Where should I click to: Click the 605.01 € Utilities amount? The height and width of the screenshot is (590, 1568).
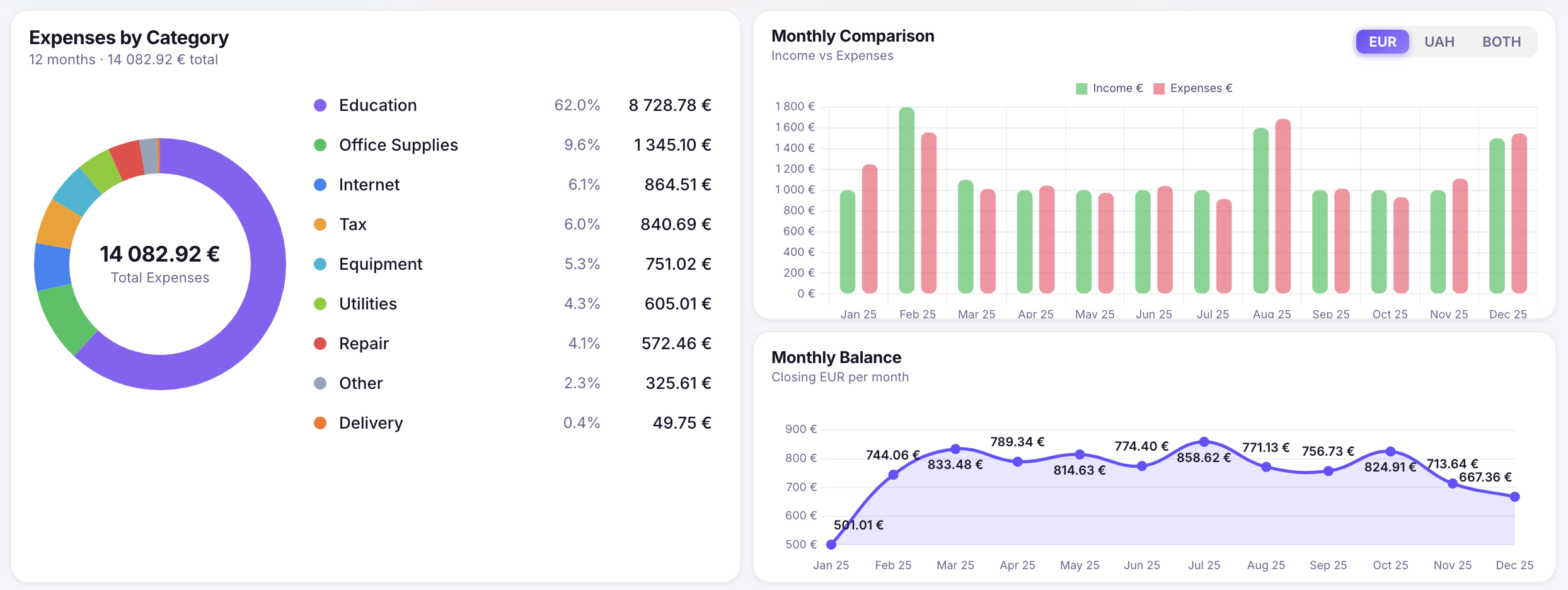point(677,304)
